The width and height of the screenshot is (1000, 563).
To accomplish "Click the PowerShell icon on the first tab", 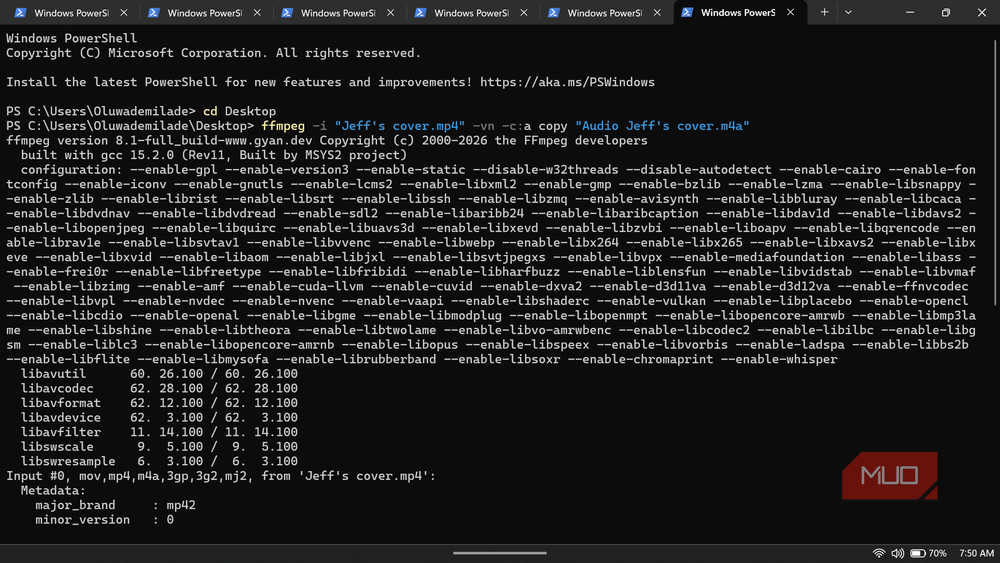I will (20, 12).
